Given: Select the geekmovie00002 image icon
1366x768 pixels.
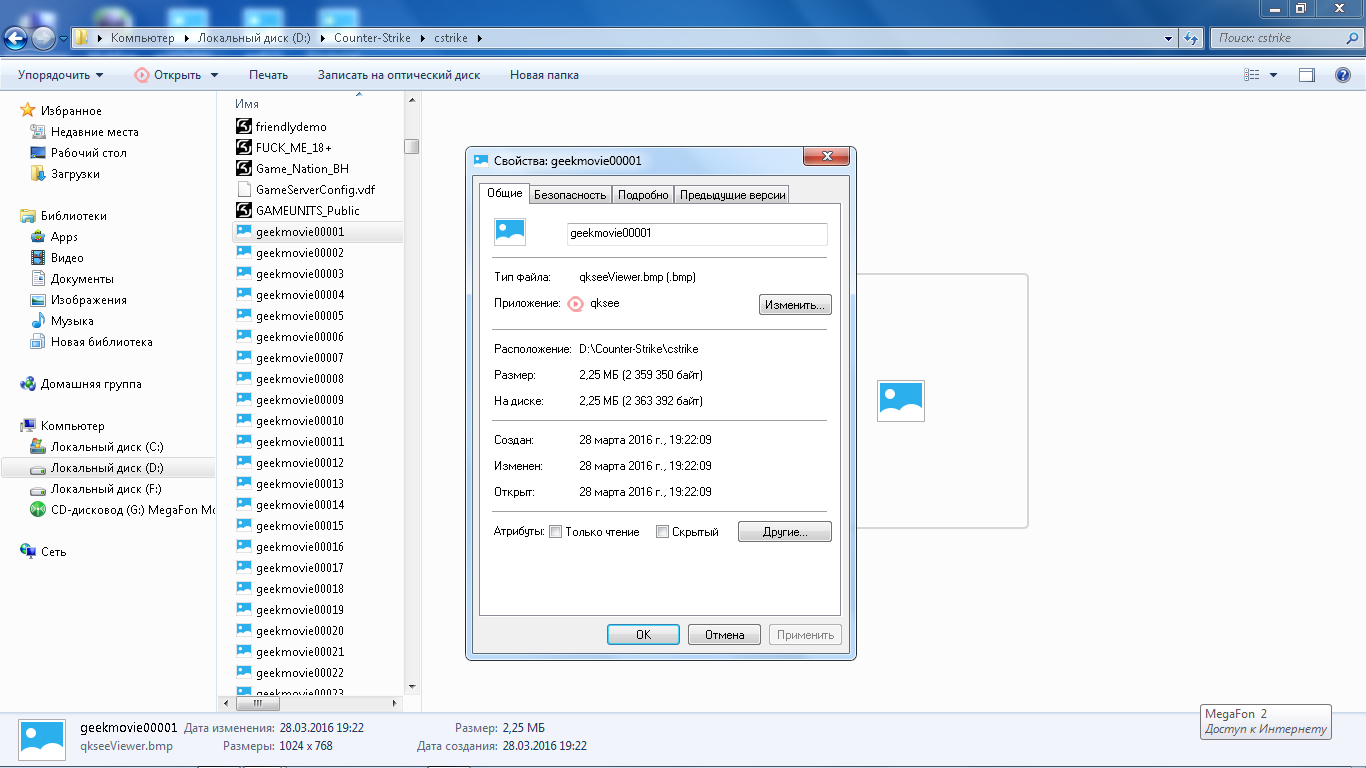Looking at the screenshot, I should [x=244, y=253].
